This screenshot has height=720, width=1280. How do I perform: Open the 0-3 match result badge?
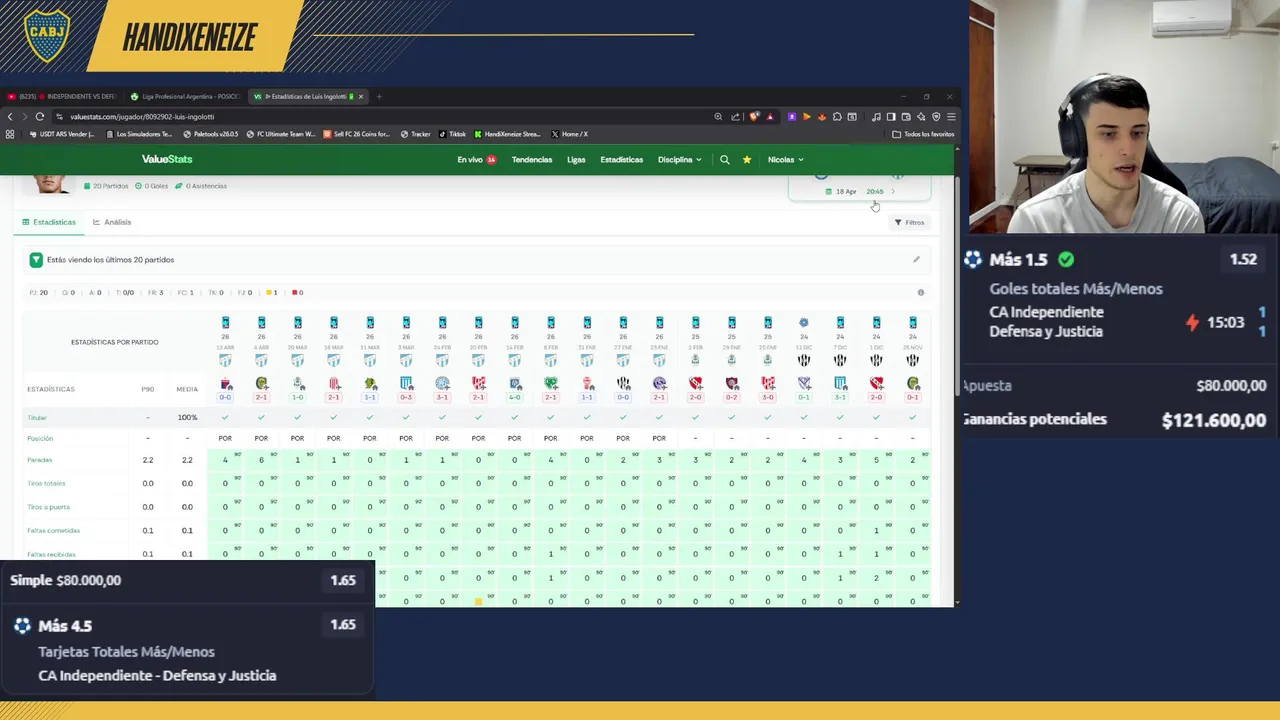click(406, 397)
